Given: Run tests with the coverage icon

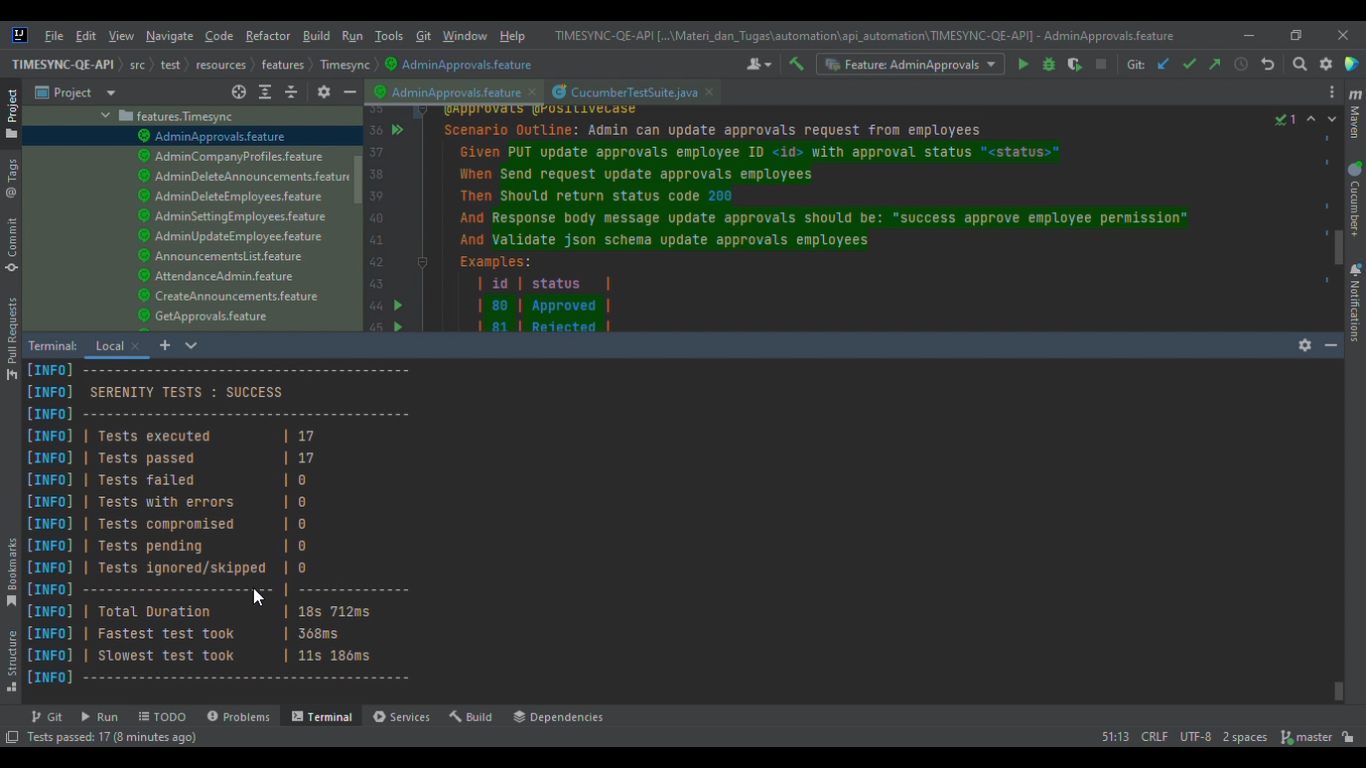Looking at the screenshot, I should click(1074, 63).
